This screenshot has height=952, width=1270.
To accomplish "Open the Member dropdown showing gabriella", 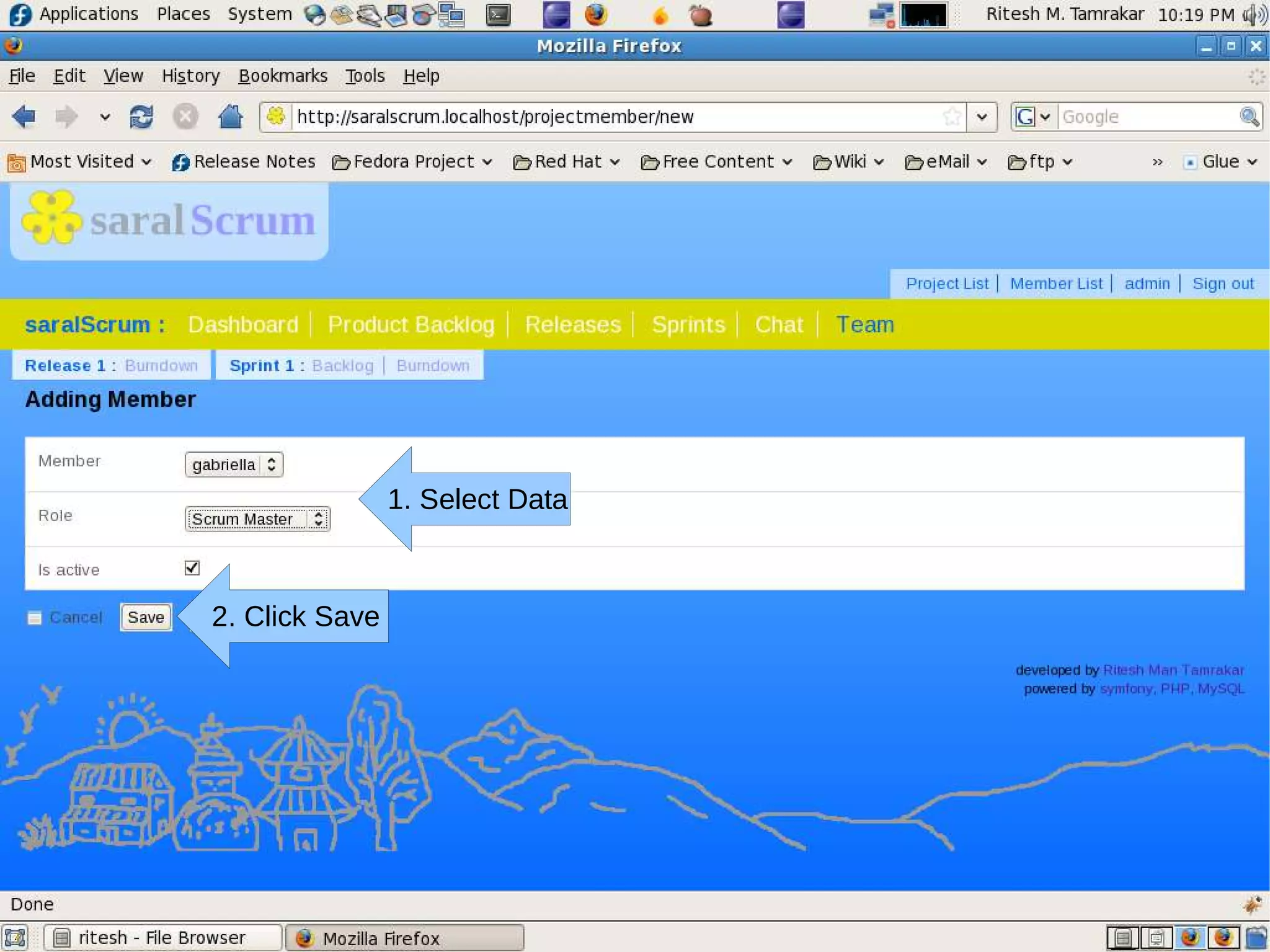I will (x=234, y=465).
